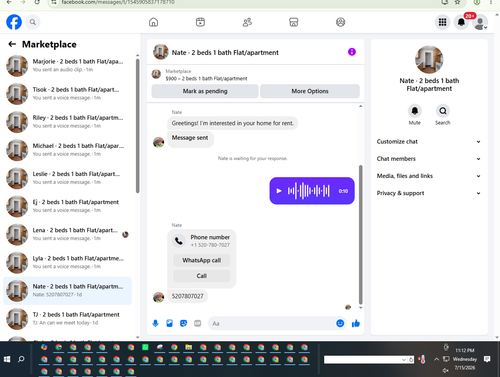
Task: Click Nate chat header title
Action: [x=225, y=52]
